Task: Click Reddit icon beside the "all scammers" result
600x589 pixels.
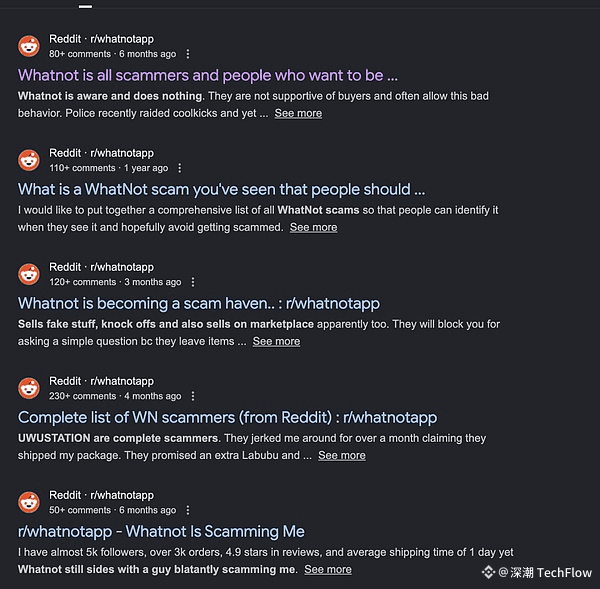Action: [x=29, y=46]
